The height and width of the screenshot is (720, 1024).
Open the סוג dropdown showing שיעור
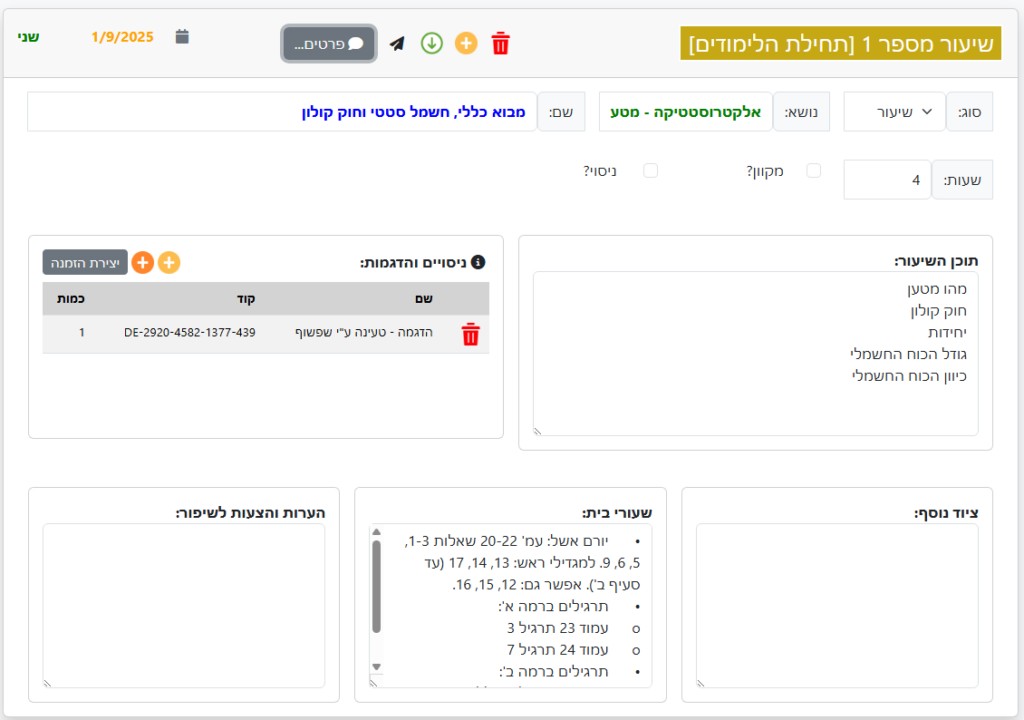coord(894,112)
